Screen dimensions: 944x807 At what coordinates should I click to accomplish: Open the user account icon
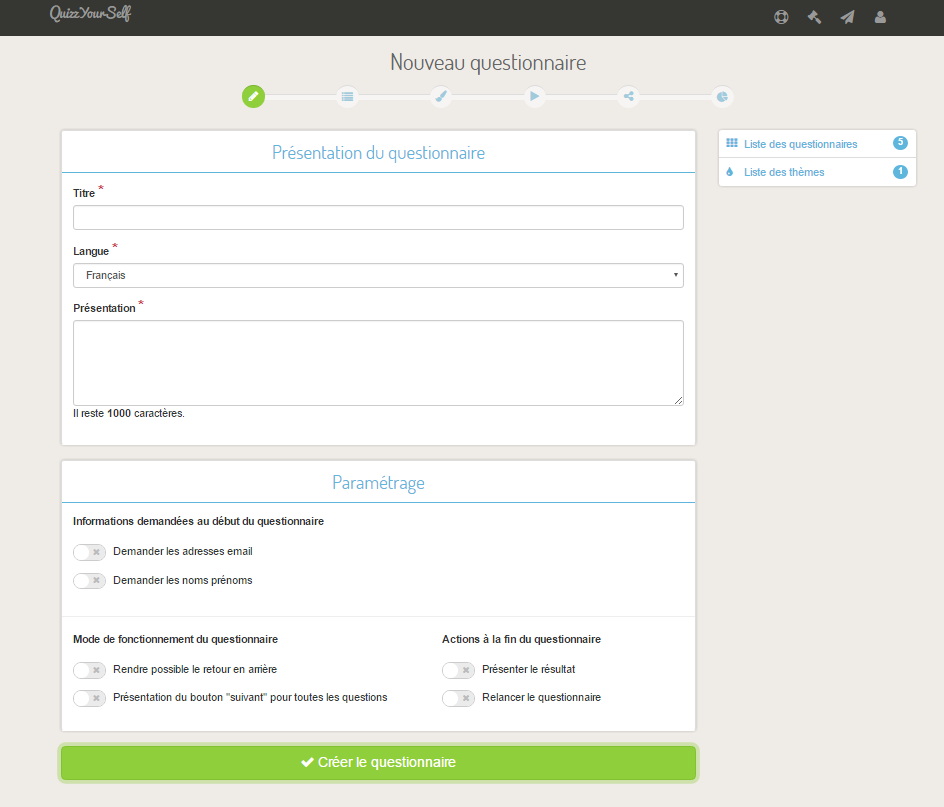pyautogui.click(x=880, y=17)
